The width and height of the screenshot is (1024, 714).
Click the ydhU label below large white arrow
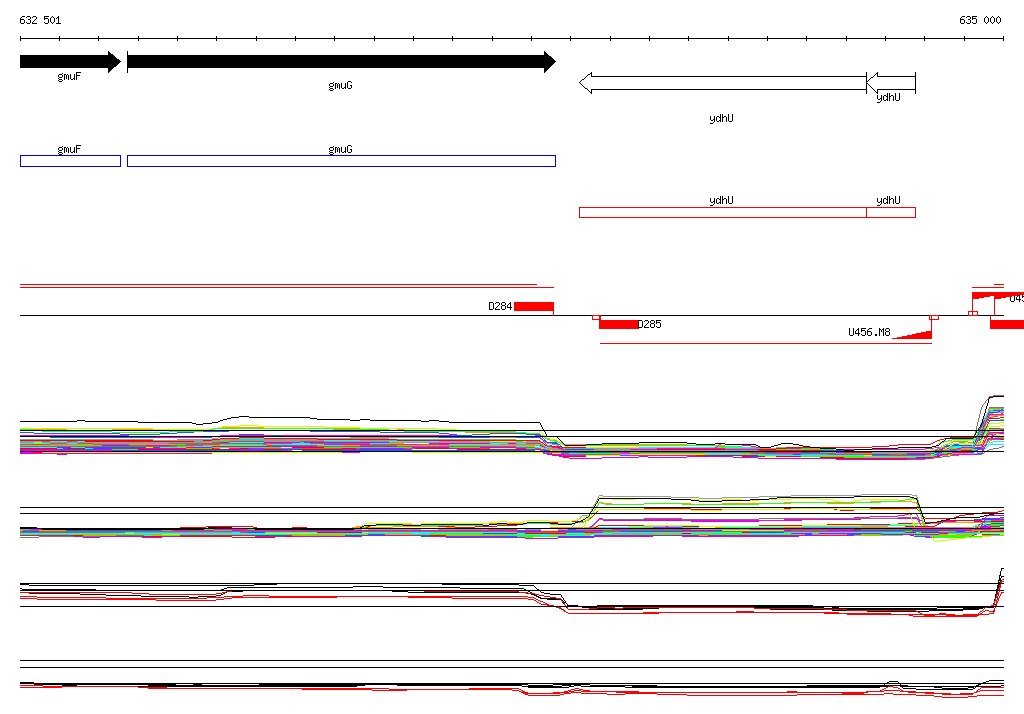tap(721, 118)
